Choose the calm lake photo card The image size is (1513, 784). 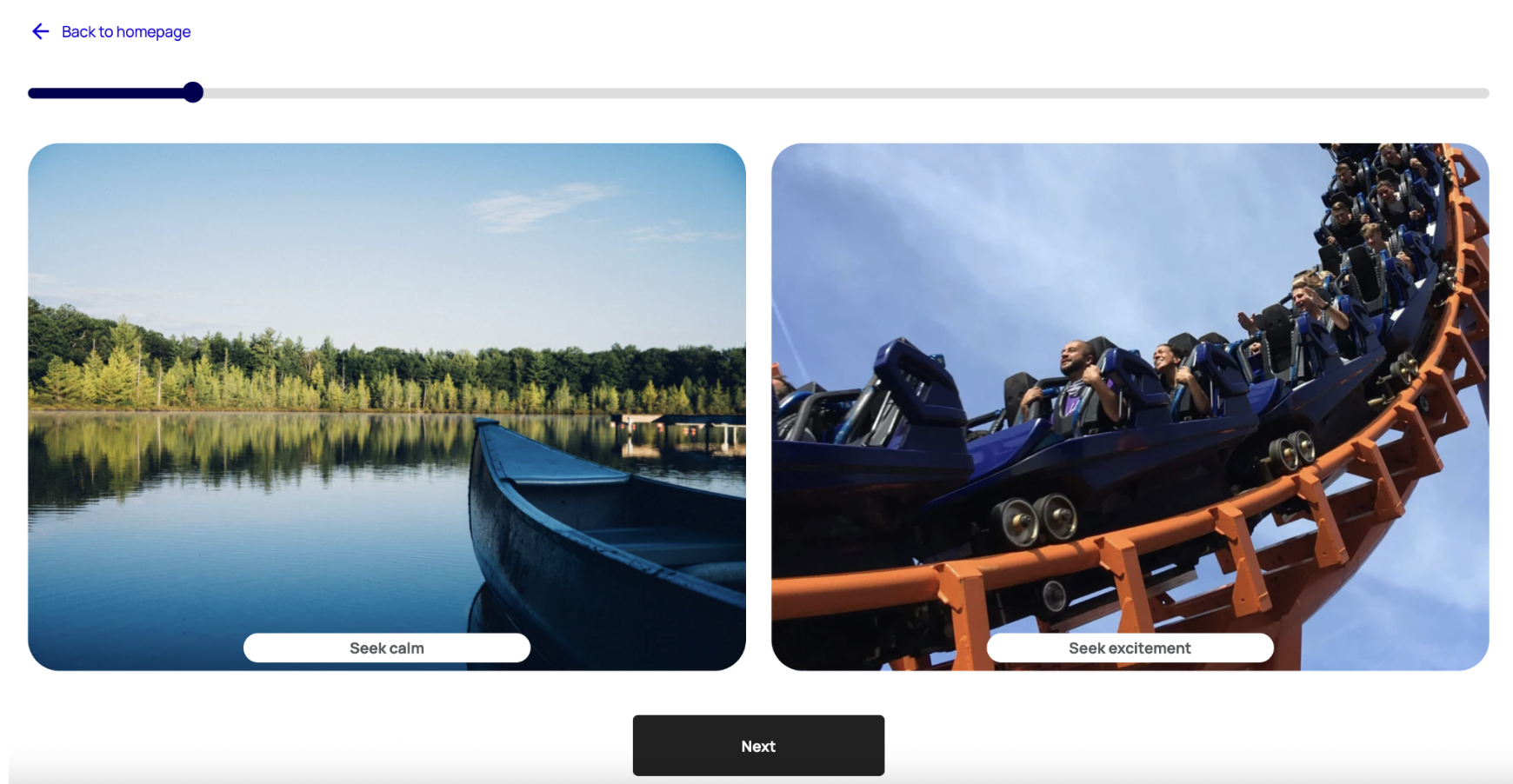click(387, 407)
